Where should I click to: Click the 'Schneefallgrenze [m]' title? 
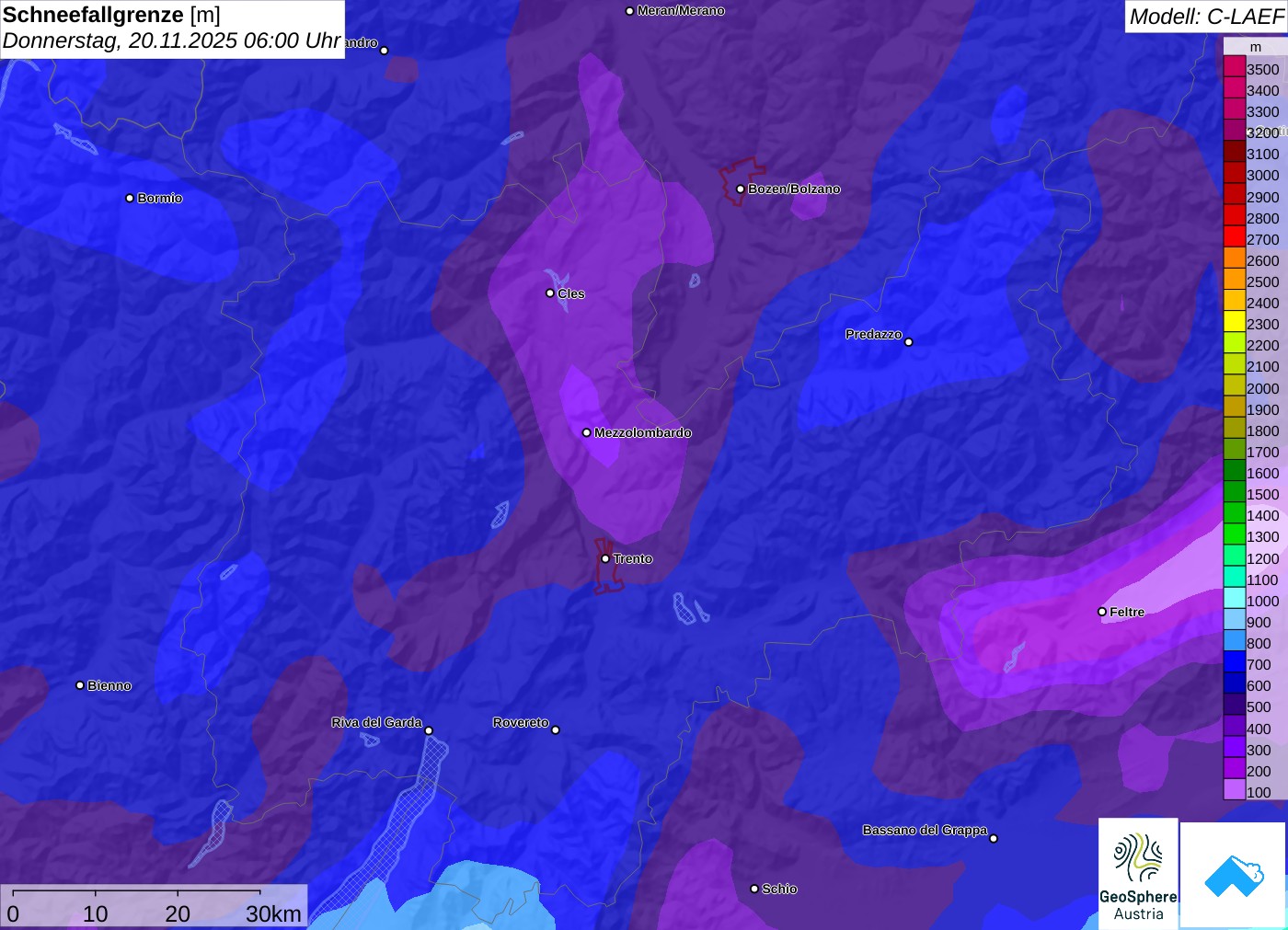[111, 15]
